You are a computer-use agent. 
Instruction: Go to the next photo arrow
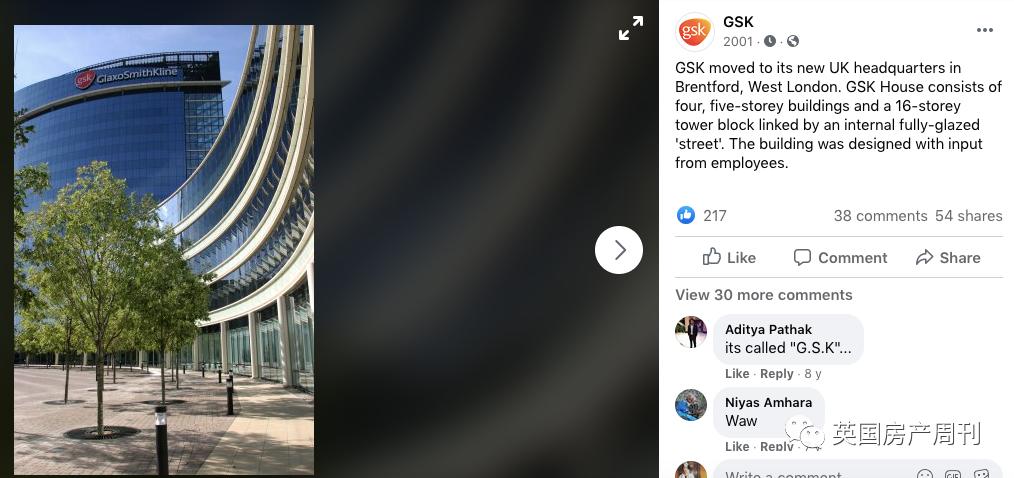click(x=619, y=250)
